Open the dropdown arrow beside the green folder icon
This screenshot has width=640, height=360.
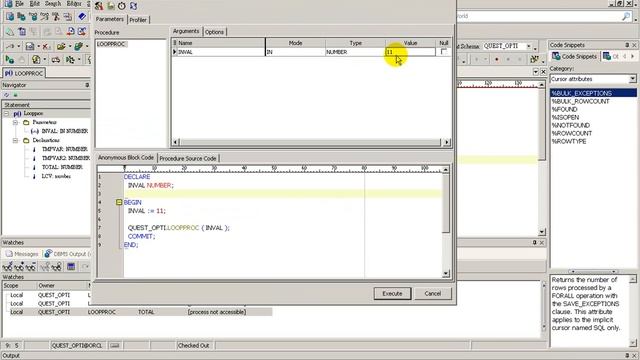click(x=87, y=47)
